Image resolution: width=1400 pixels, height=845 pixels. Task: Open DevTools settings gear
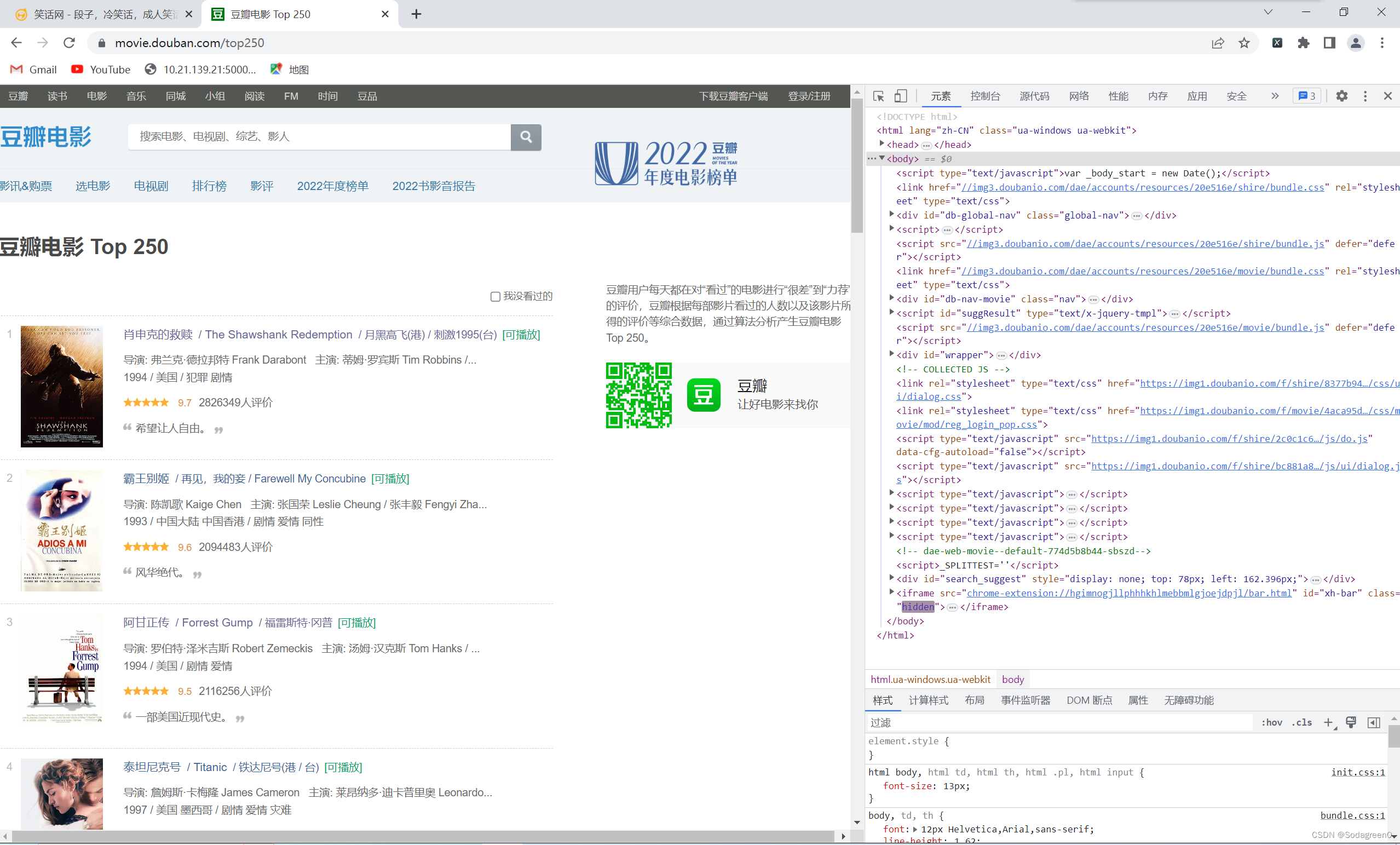[1341, 96]
